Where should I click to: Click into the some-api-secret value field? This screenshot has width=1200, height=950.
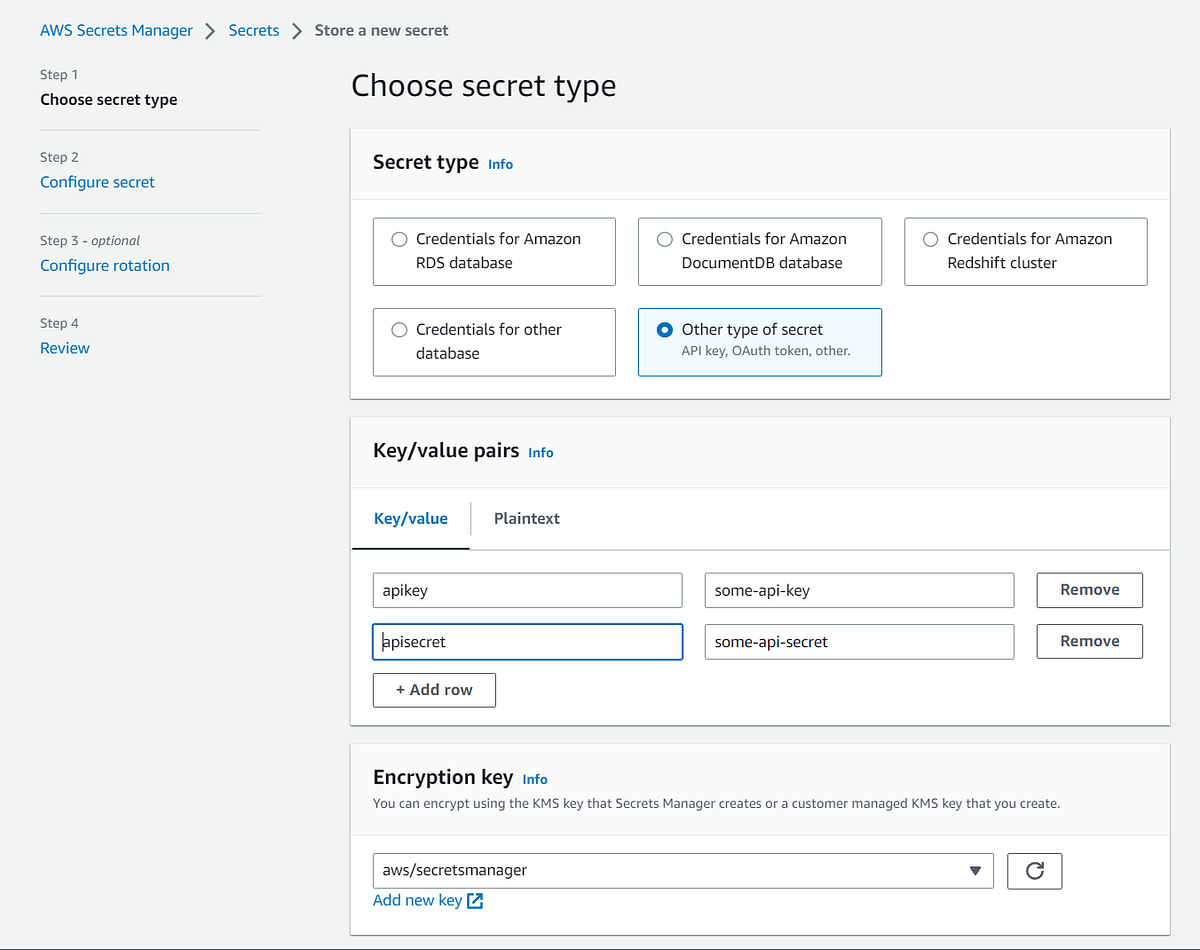[x=858, y=641]
